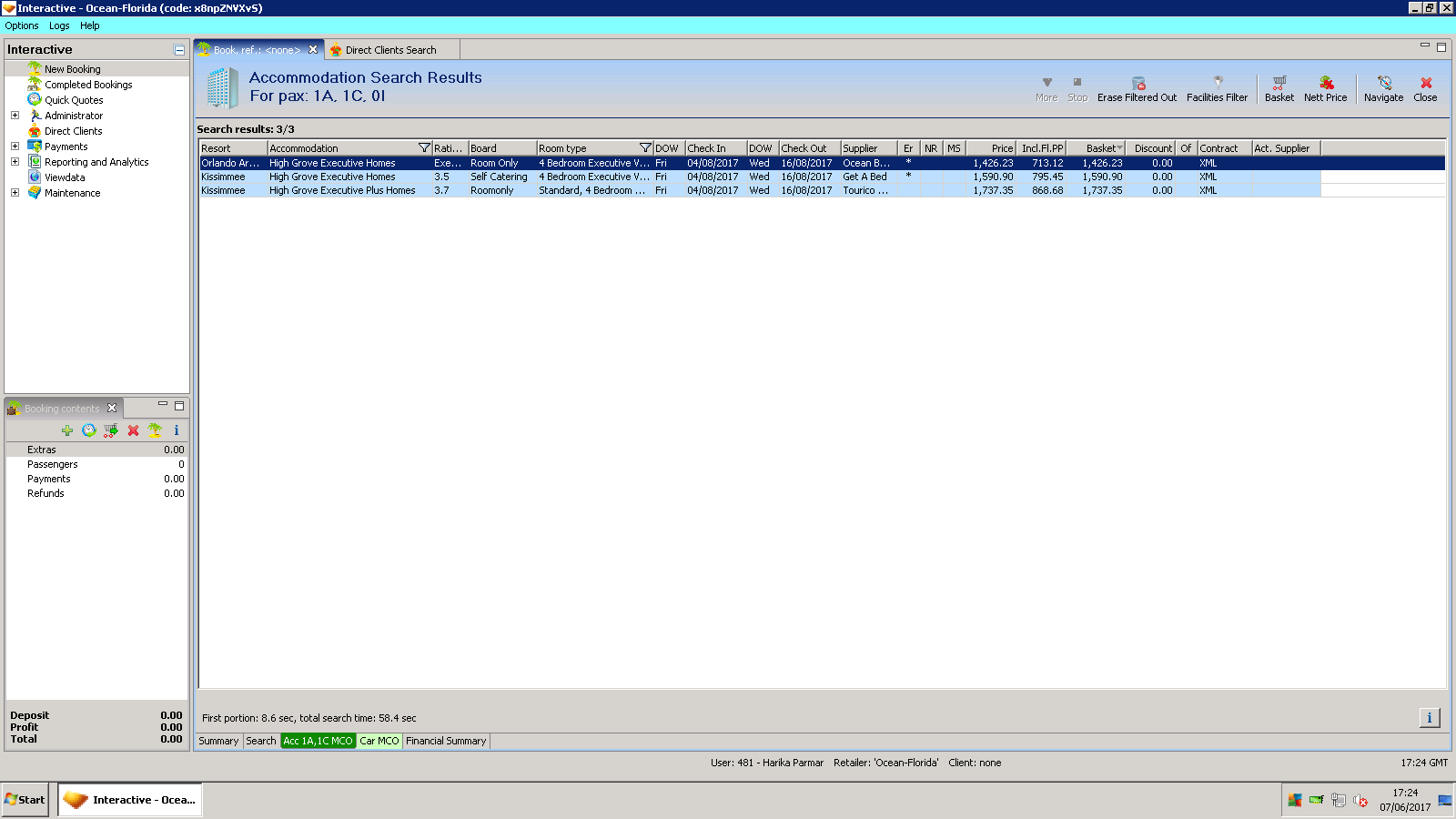
Task: Open the Help menu
Action: click(x=89, y=25)
